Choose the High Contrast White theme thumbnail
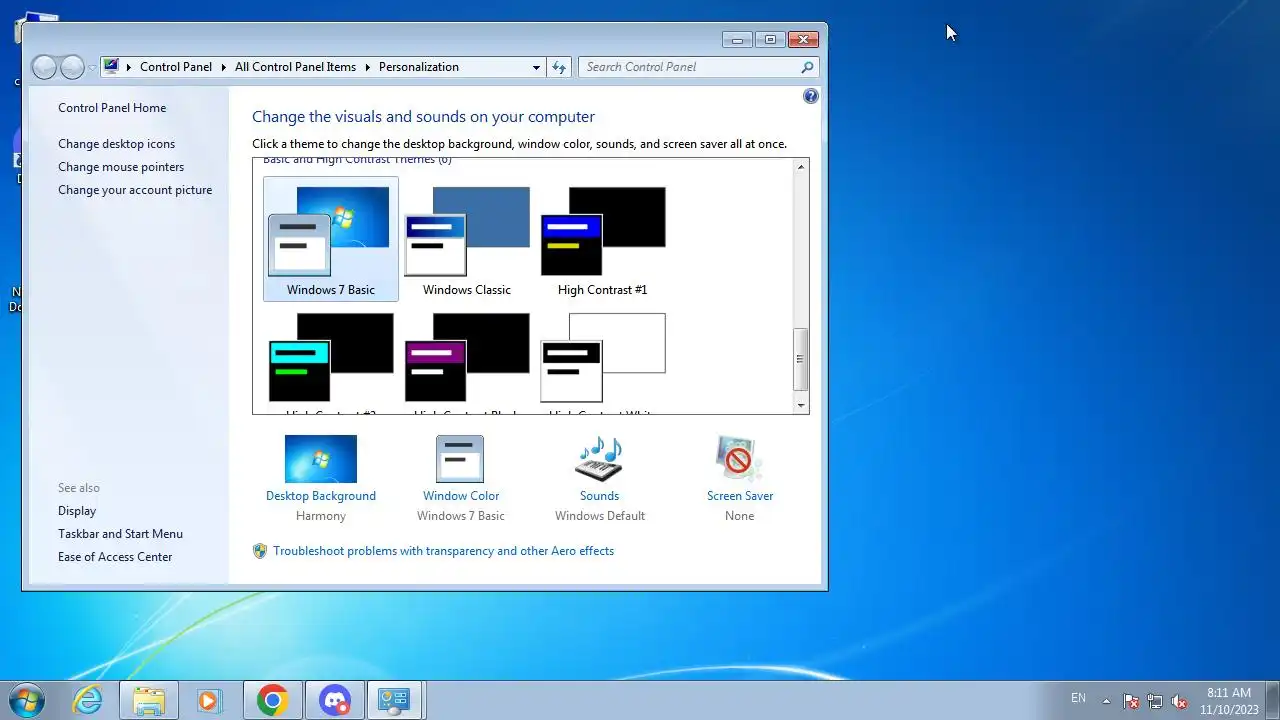This screenshot has width=1280, height=720. [603, 358]
